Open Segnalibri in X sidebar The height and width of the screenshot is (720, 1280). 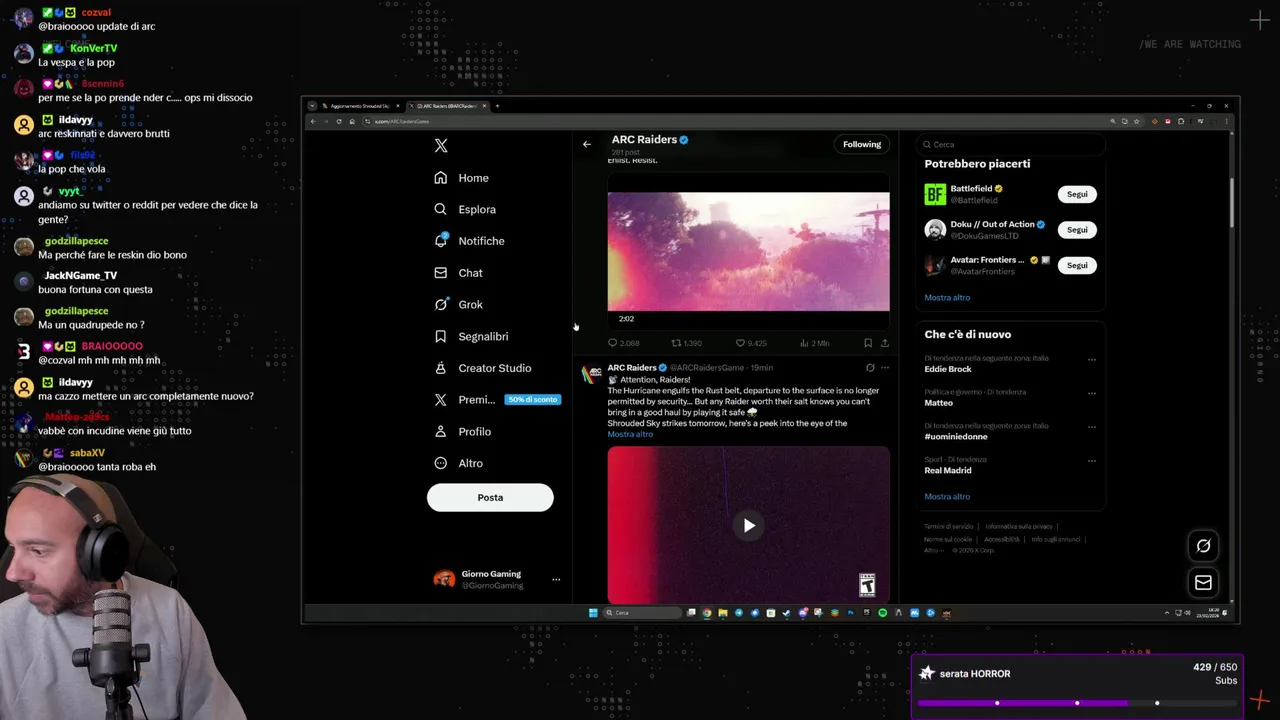click(x=471, y=337)
